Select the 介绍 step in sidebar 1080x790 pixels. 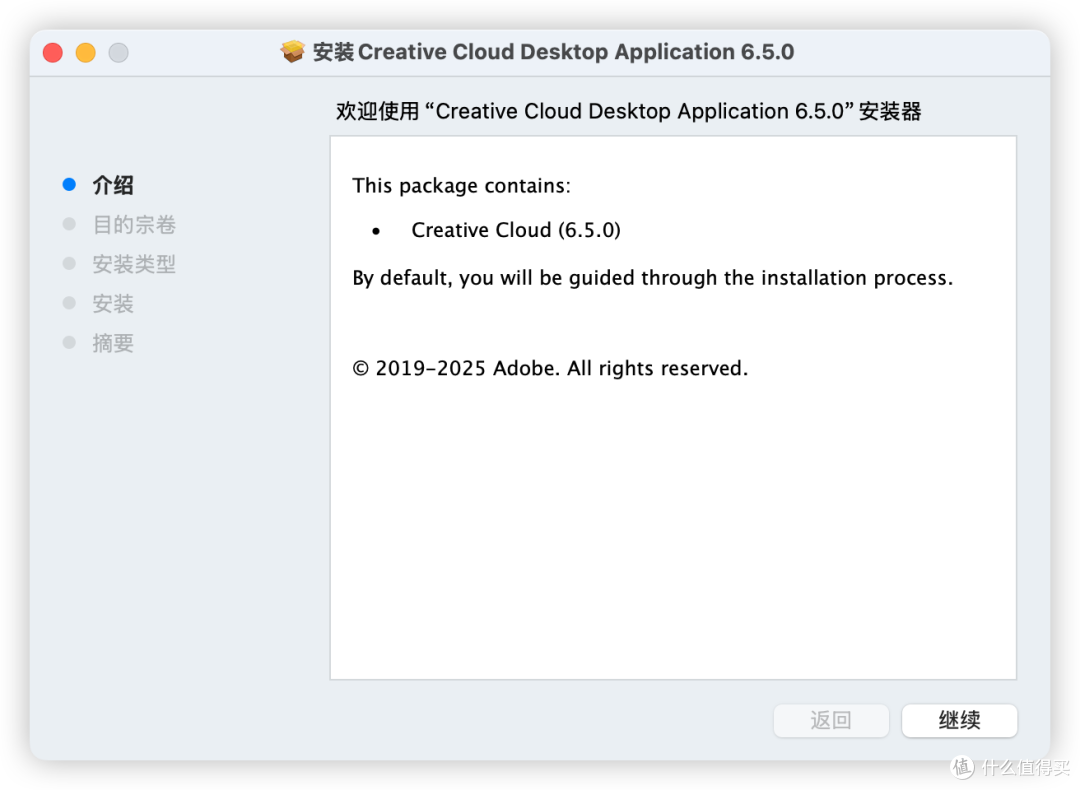(113, 185)
